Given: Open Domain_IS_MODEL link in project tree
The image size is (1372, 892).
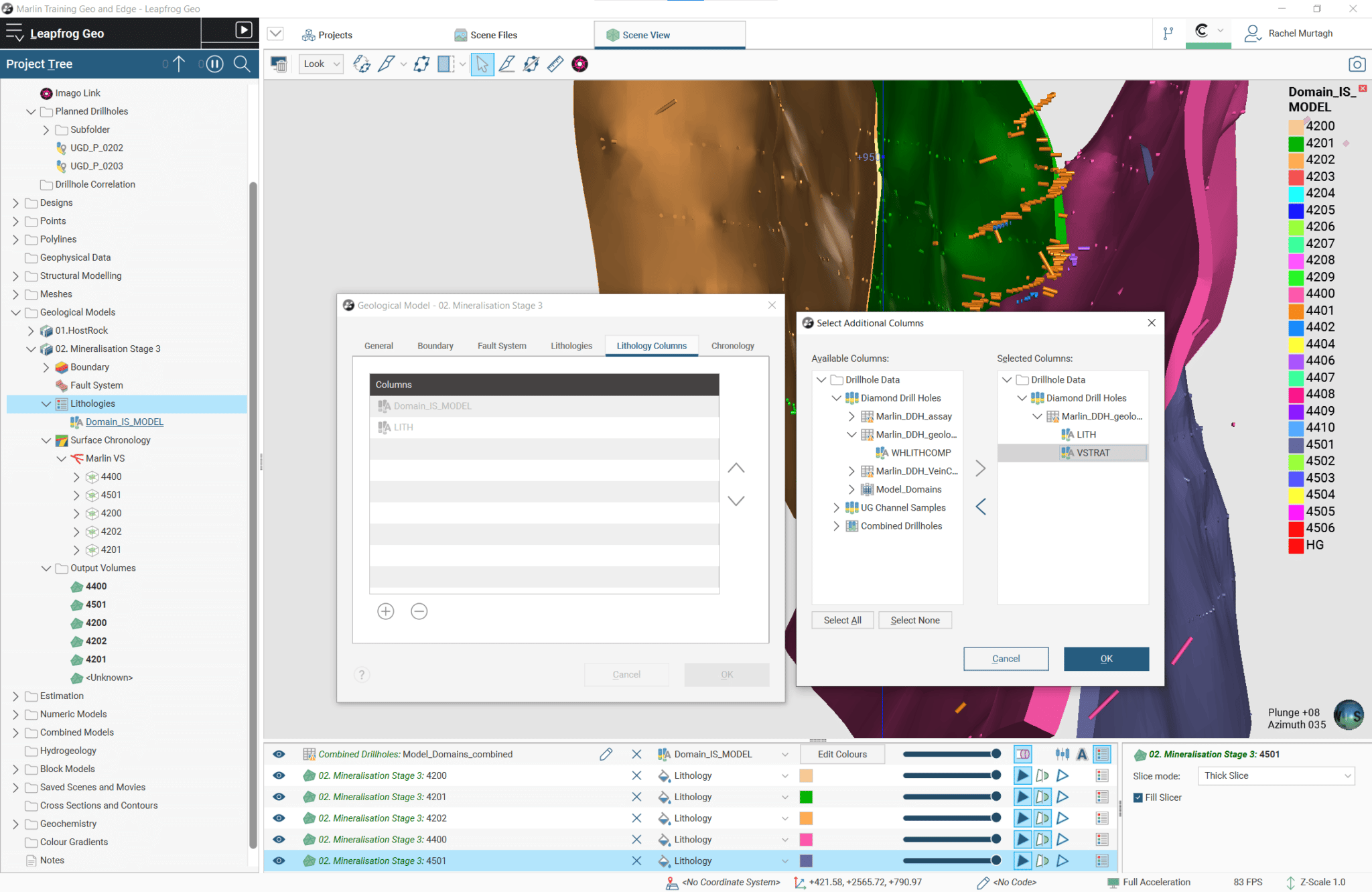Looking at the screenshot, I should (125, 422).
